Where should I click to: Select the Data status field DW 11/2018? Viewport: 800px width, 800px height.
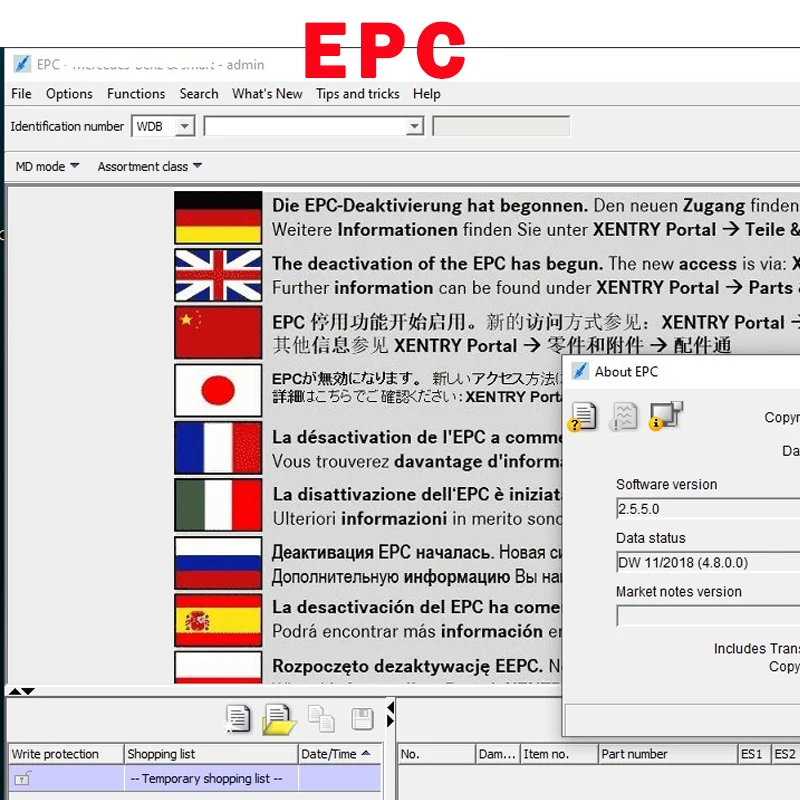708,562
